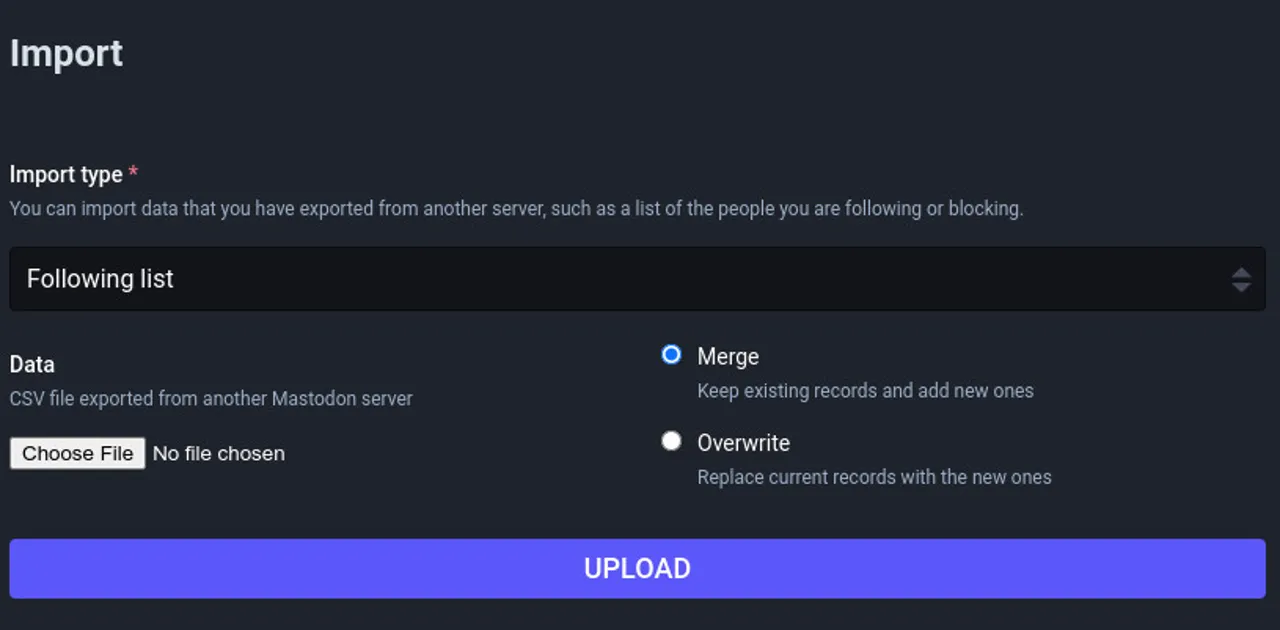Click the 'No file chosen' file field text
This screenshot has height=630, width=1280.
pos(219,454)
